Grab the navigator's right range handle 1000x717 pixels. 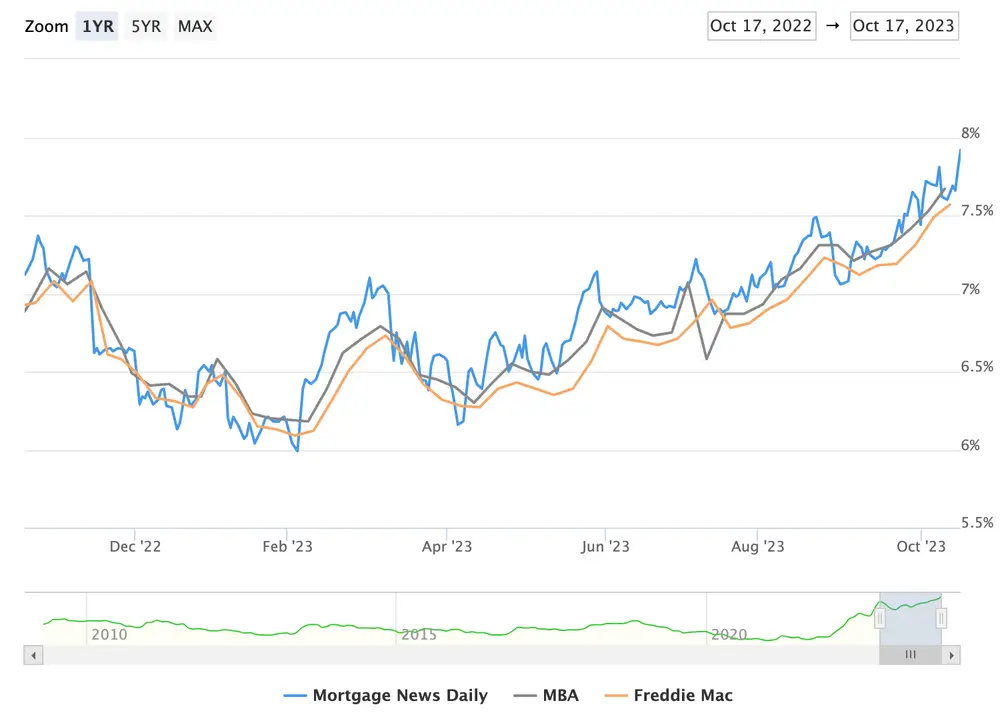pos(942,619)
